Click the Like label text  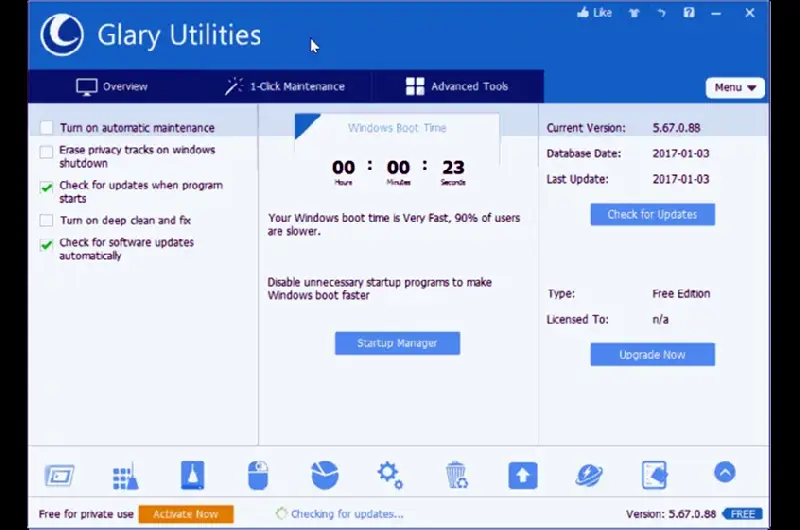click(x=603, y=13)
